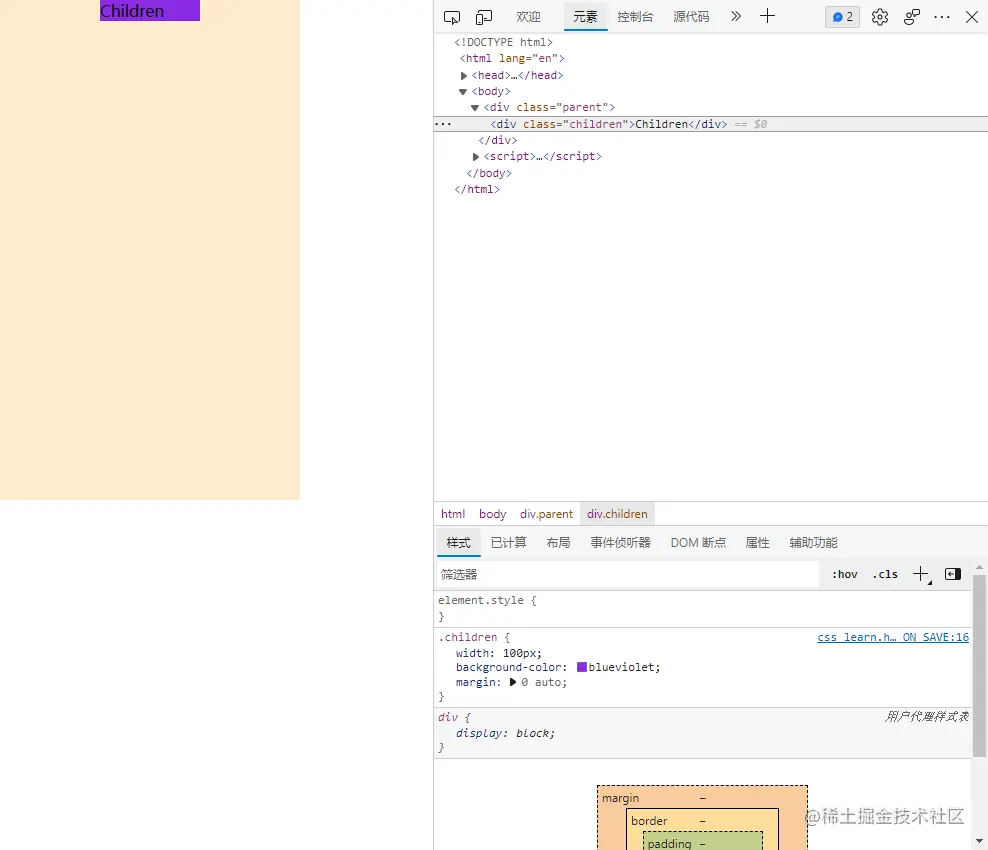Viewport: 988px width, 850px height.
Task: Open the 布局 layout tab
Action: pyautogui.click(x=558, y=543)
